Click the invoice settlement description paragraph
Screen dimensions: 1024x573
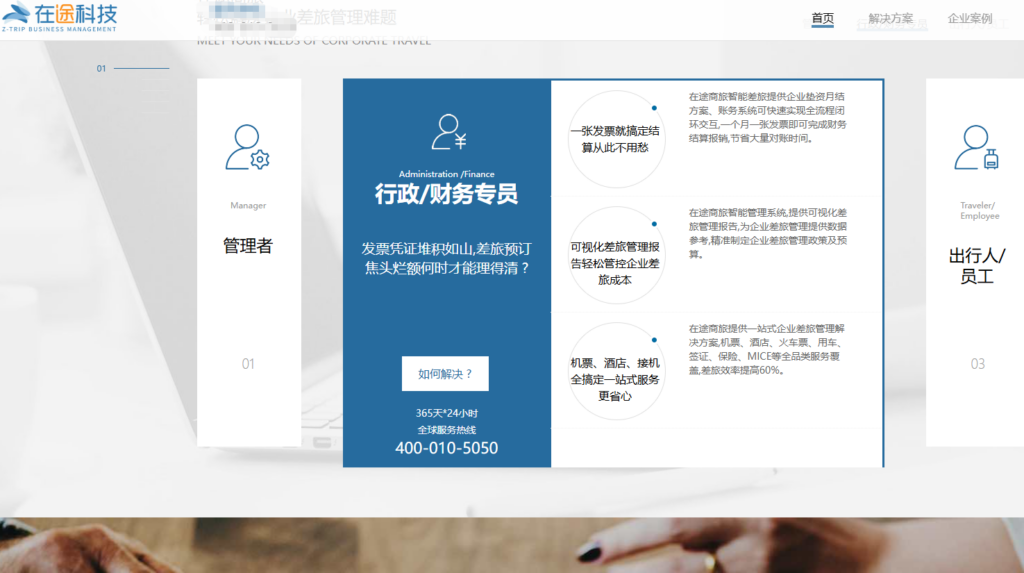coord(767,118)
